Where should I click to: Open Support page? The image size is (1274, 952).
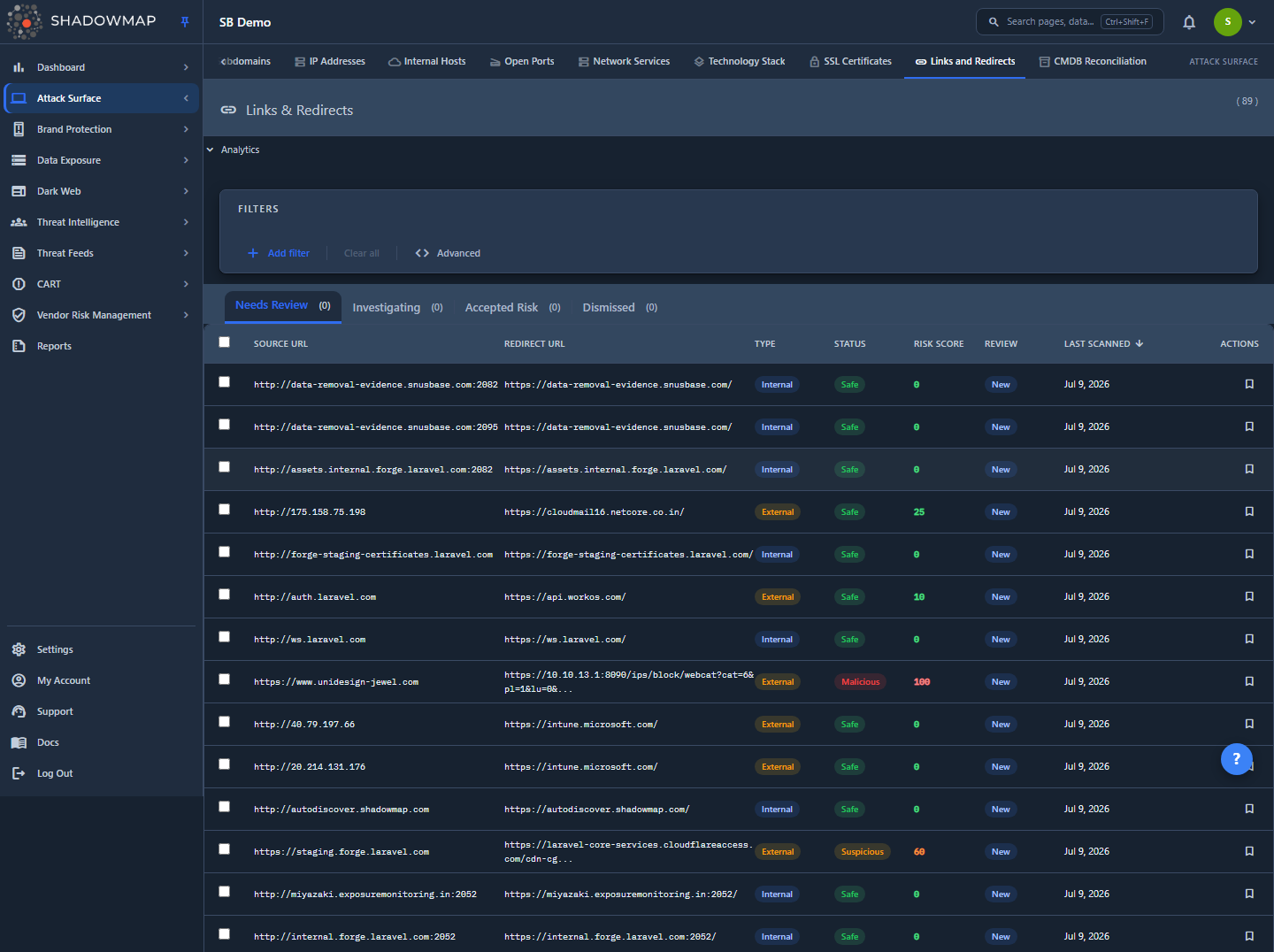[x=100, y=711]
